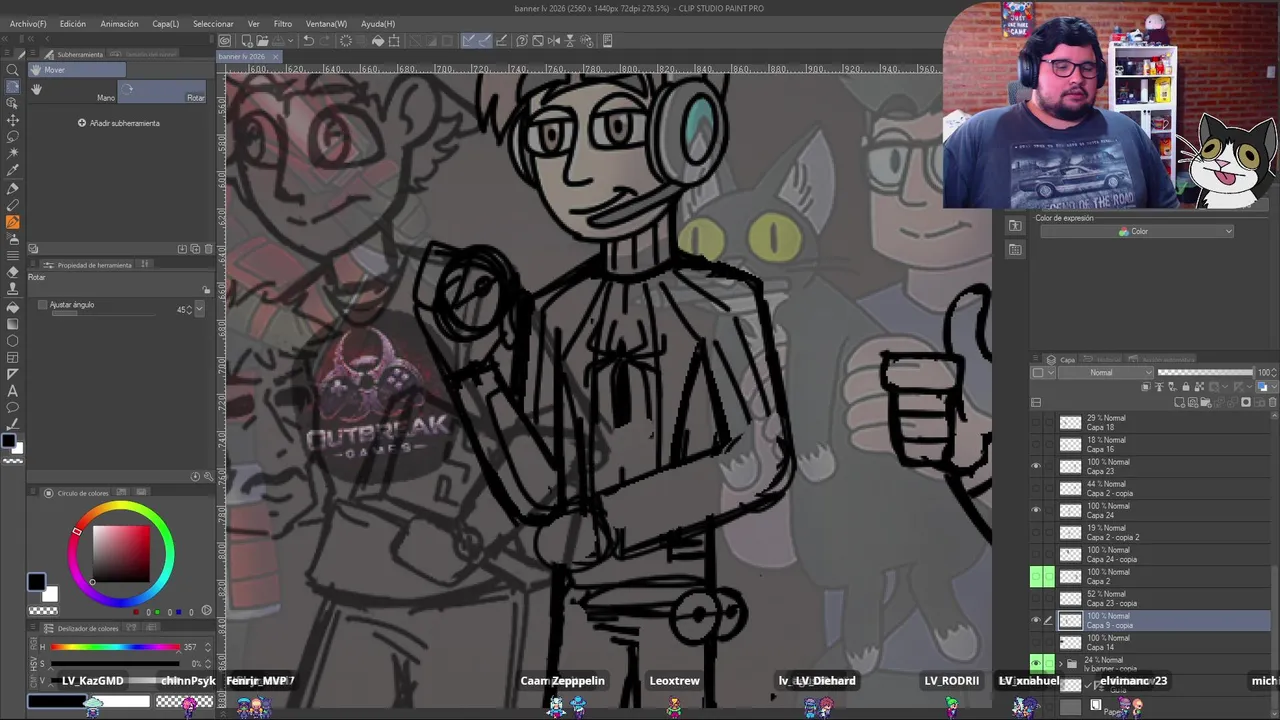Click the Scale/rotate transform toolbar icon
This screenshot has width=1280, height=720.
(394, 41)
